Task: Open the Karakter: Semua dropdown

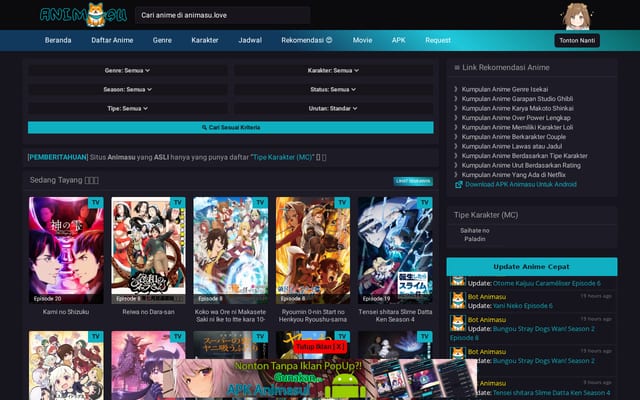Action: click(x=333, y=70)
